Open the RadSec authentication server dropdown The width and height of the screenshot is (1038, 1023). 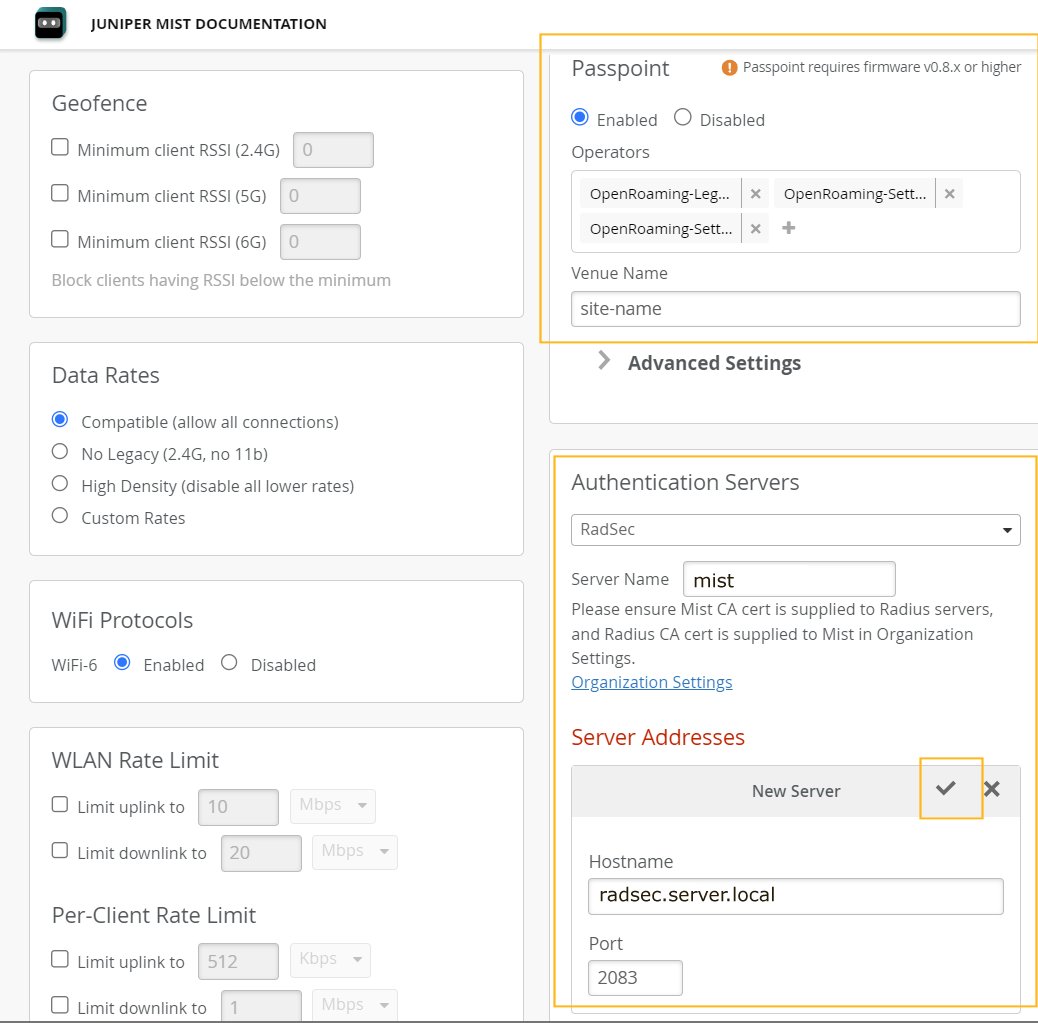pyautogui.click(x=795, y=529)
